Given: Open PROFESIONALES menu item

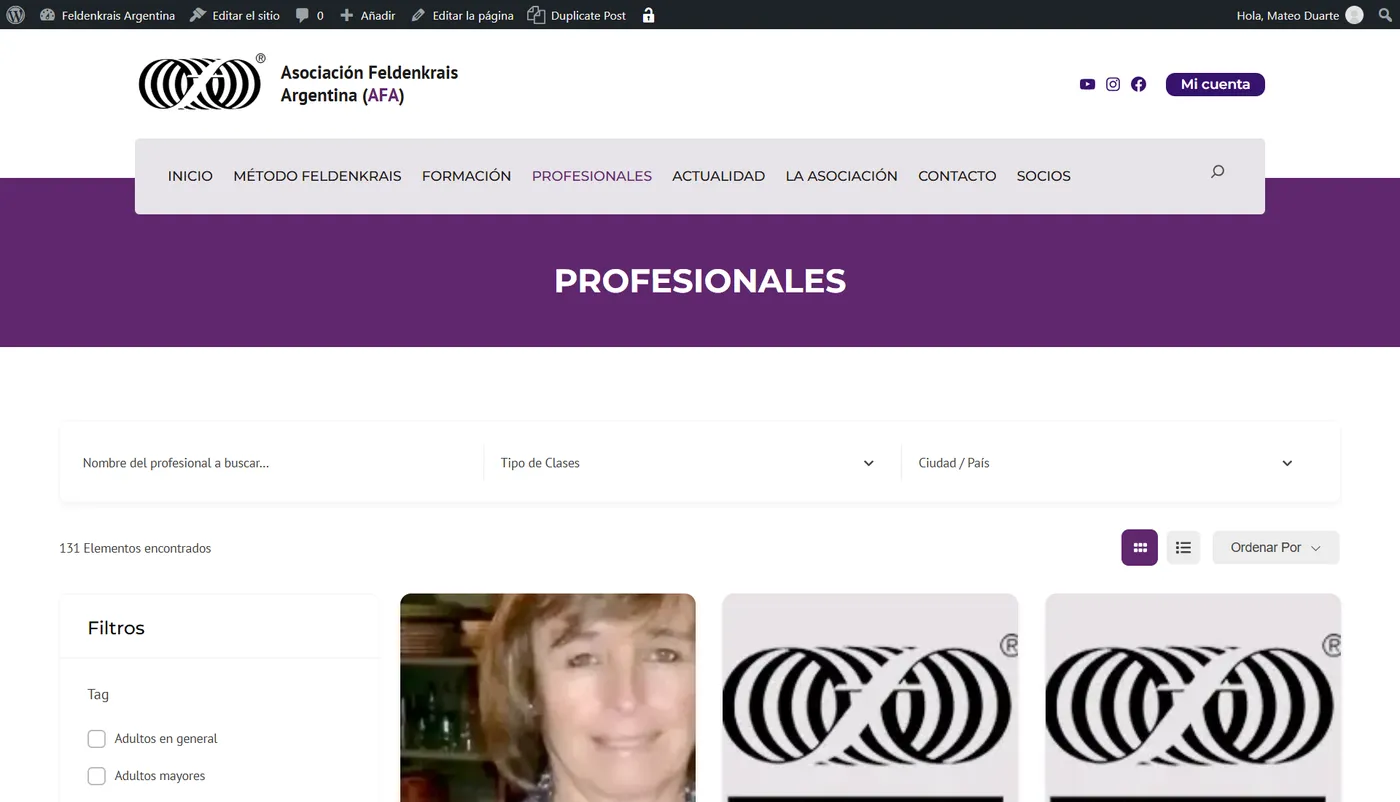Looking at the screenshot, I should click(x=592, y=176).
